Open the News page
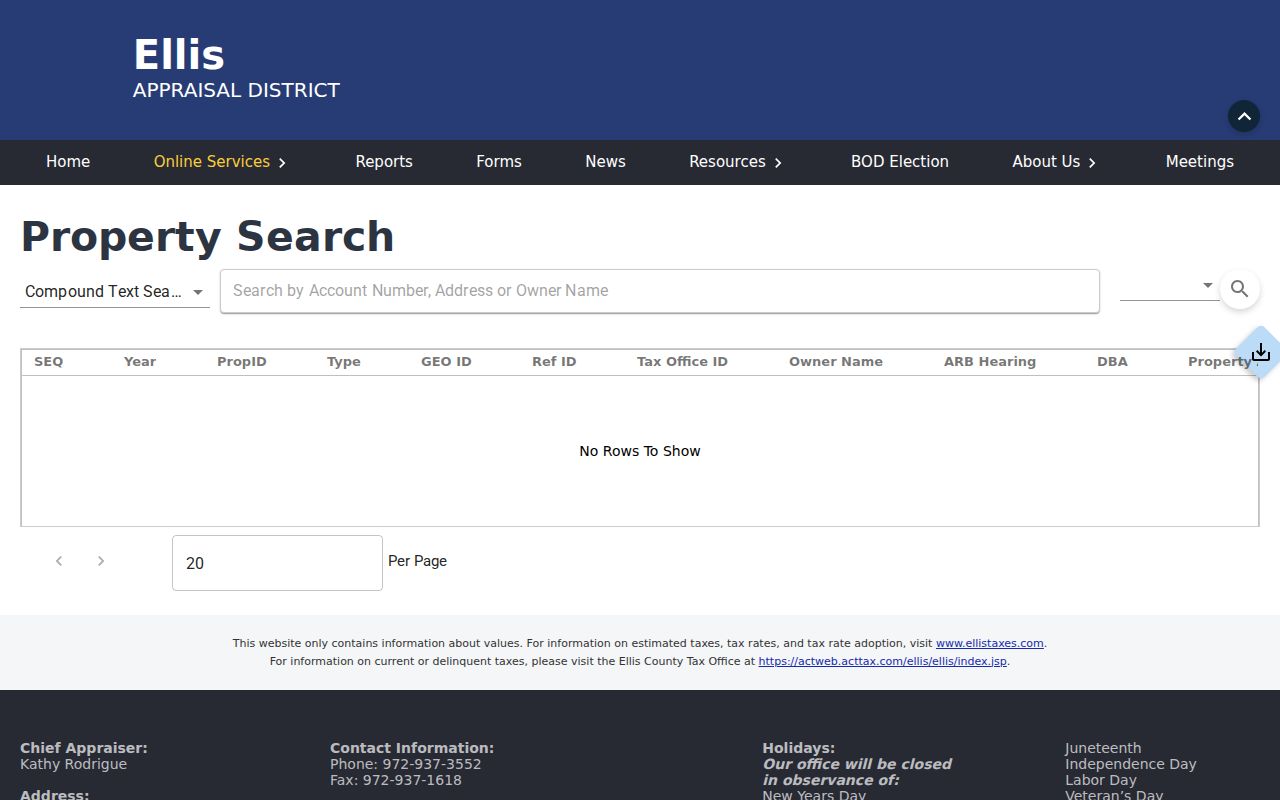This screenshot has height=800, width=1280. coord(605,162)
